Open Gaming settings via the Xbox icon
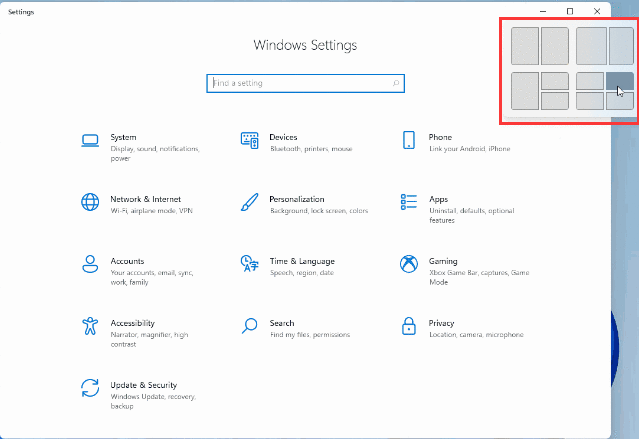This screenshot has height=439, width=639. point(409,264)
